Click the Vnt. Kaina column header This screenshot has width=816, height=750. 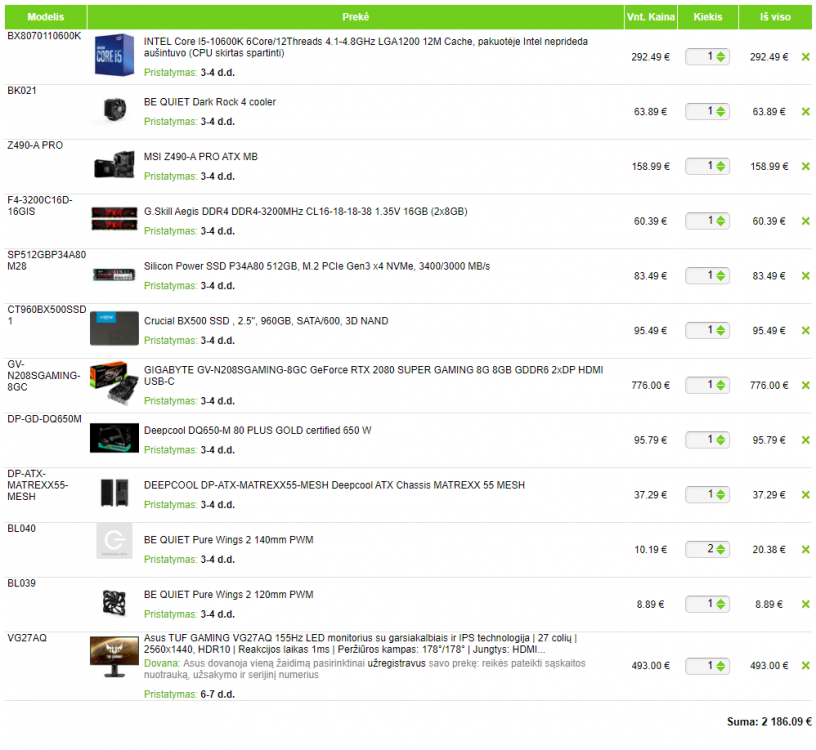[651, 17]
